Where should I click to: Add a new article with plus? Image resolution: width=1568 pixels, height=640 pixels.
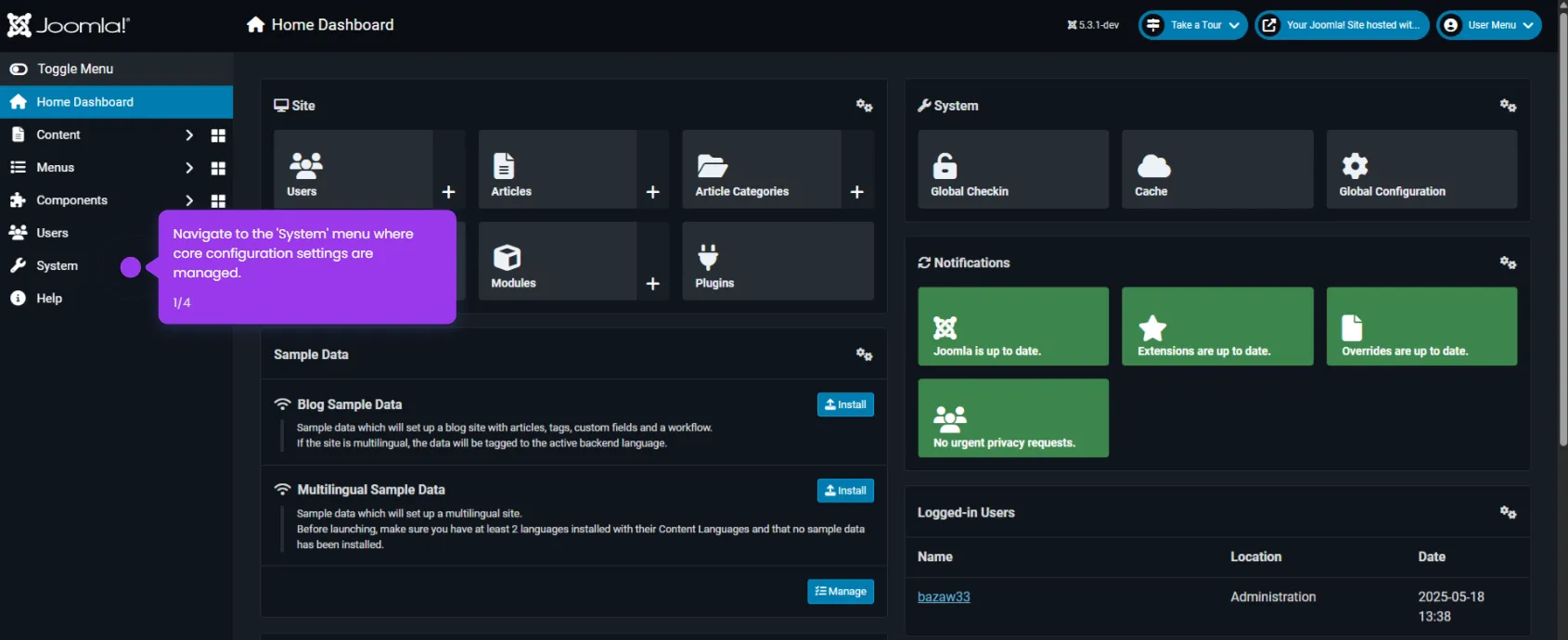point(653,192)
